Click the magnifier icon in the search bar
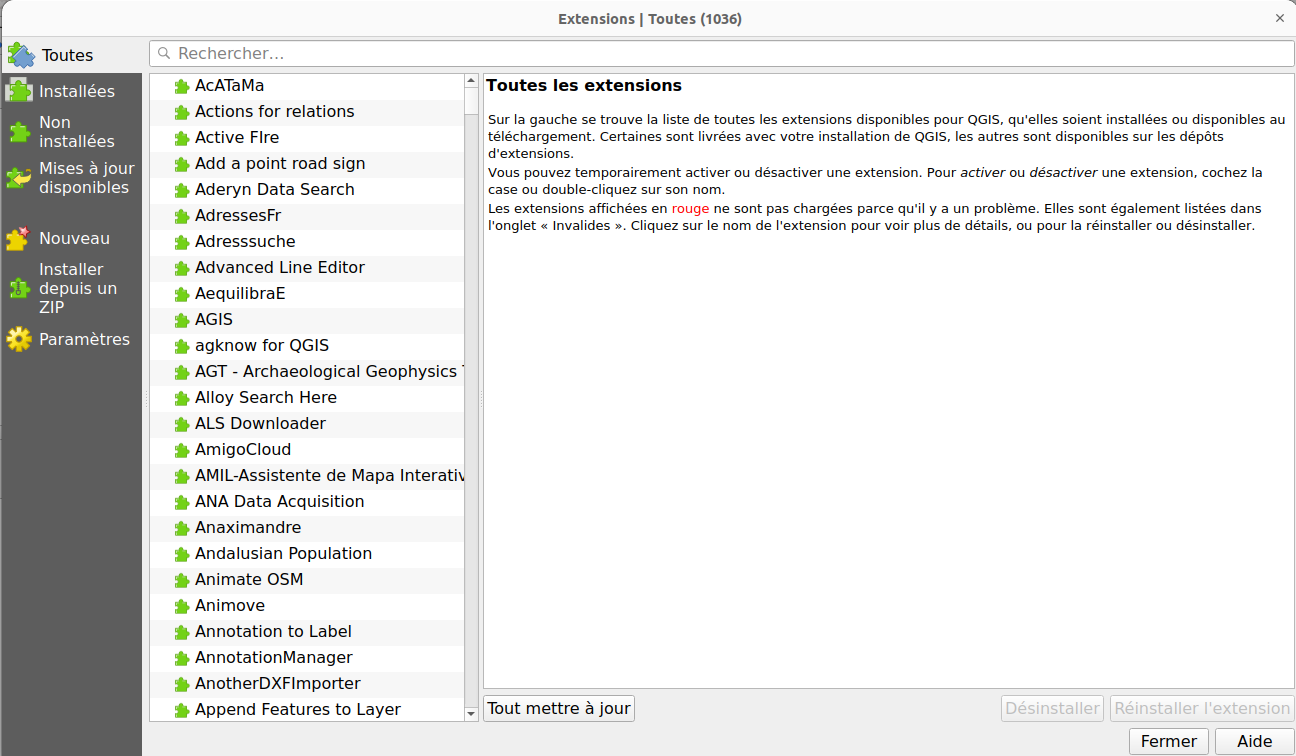 163,53
